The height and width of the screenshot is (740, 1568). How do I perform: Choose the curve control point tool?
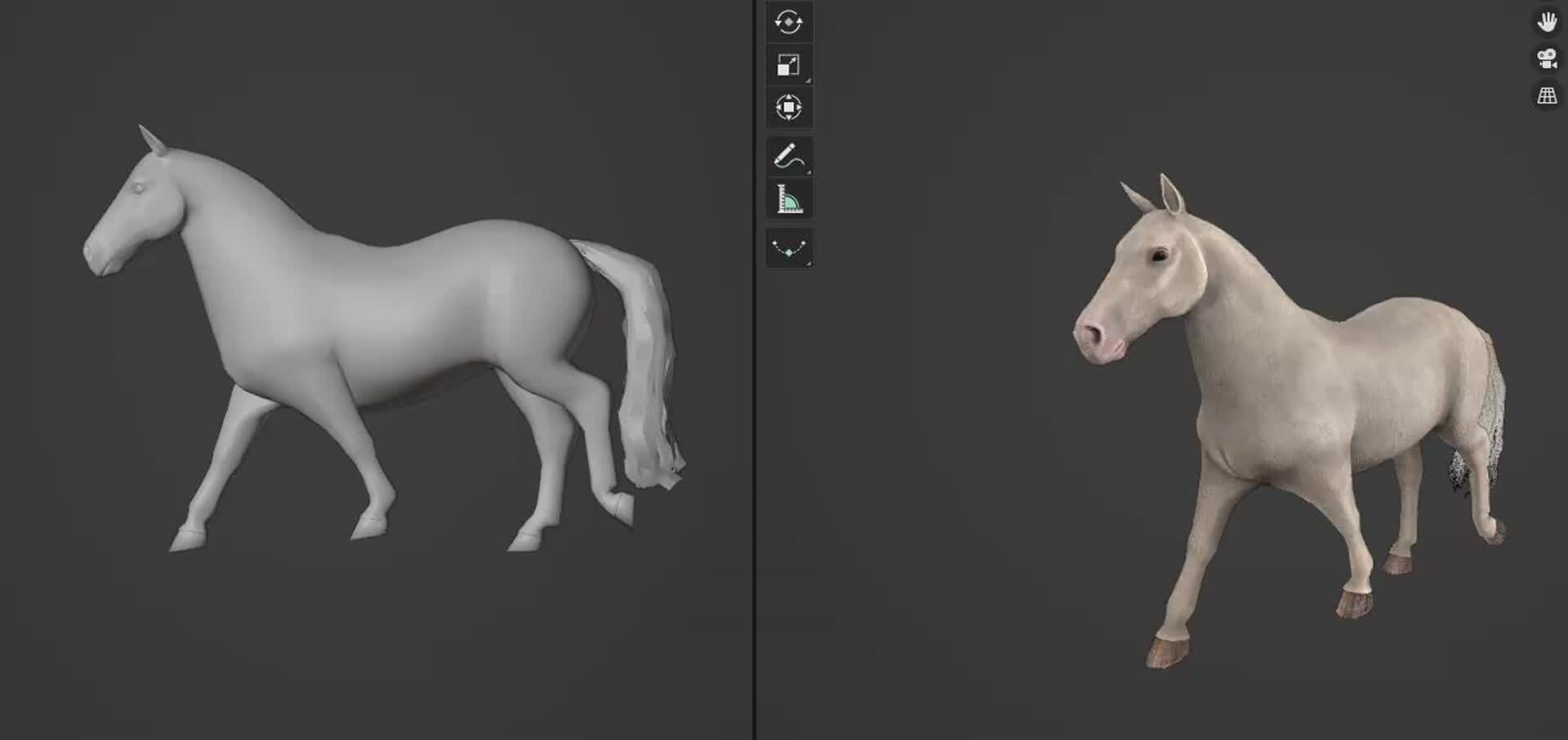pyautogui.click(x=787, y=249)
